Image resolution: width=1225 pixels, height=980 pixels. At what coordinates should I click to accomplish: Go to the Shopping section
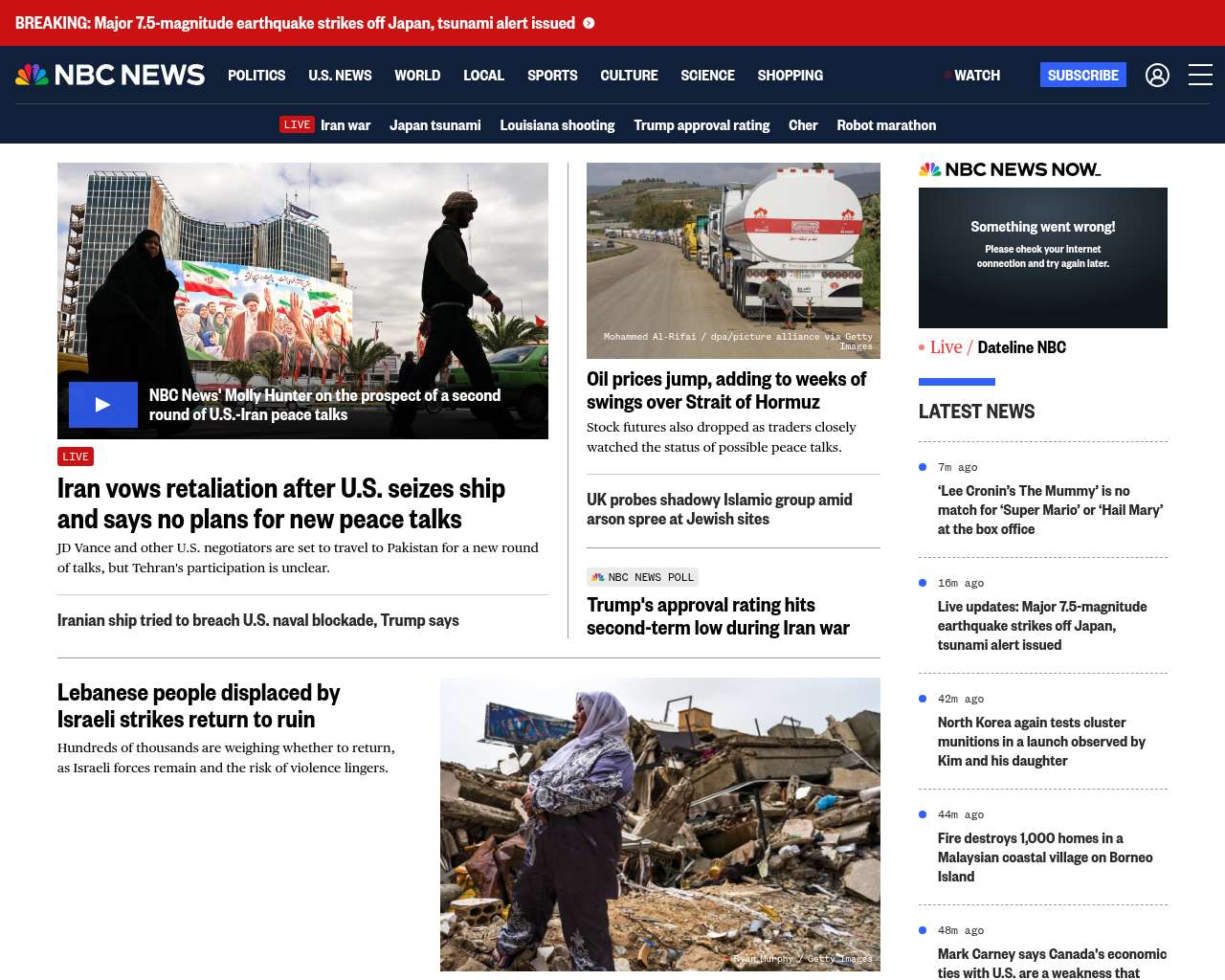pyautogui.click(x=790, y=75)
